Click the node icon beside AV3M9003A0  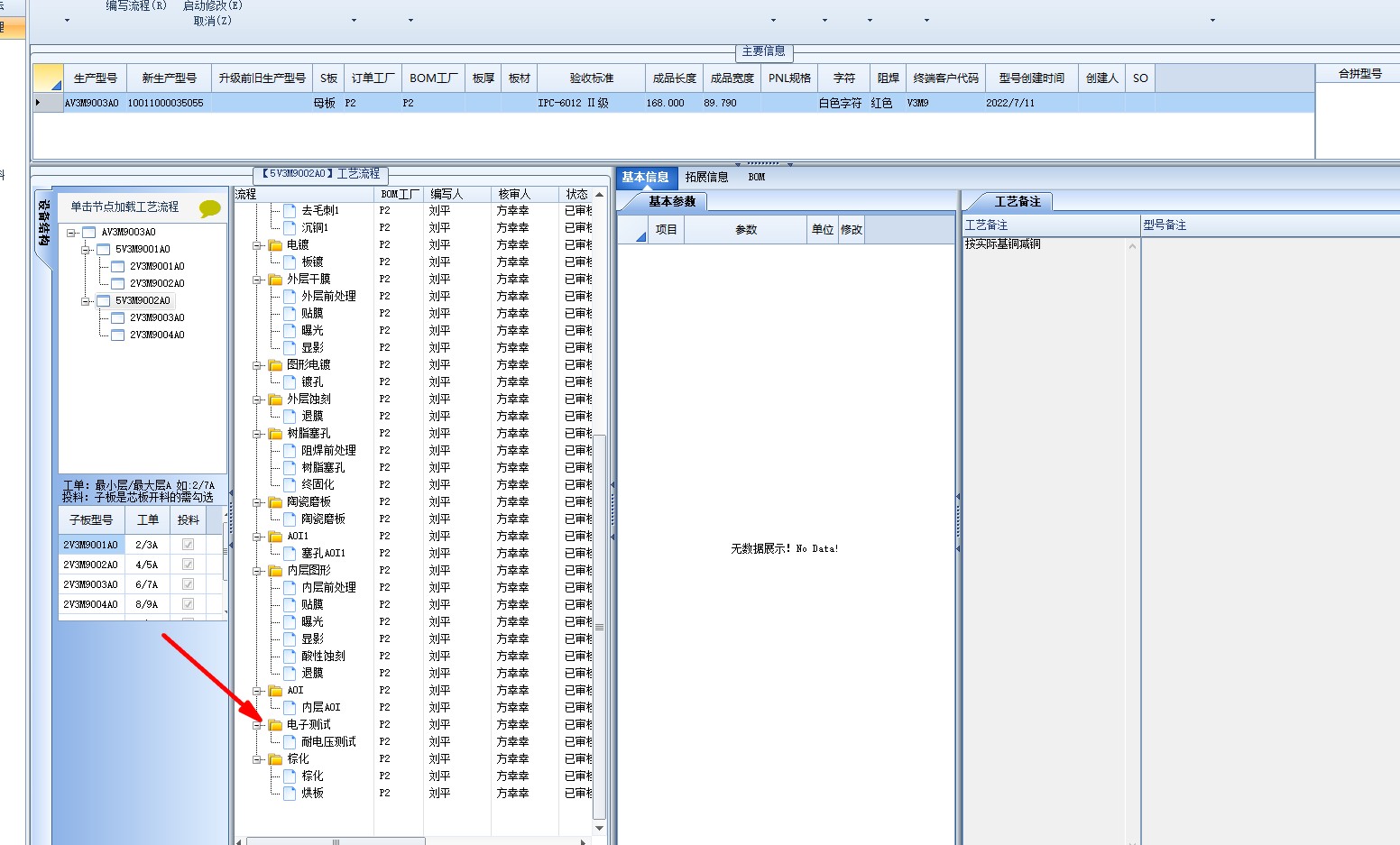click(88, 233)
